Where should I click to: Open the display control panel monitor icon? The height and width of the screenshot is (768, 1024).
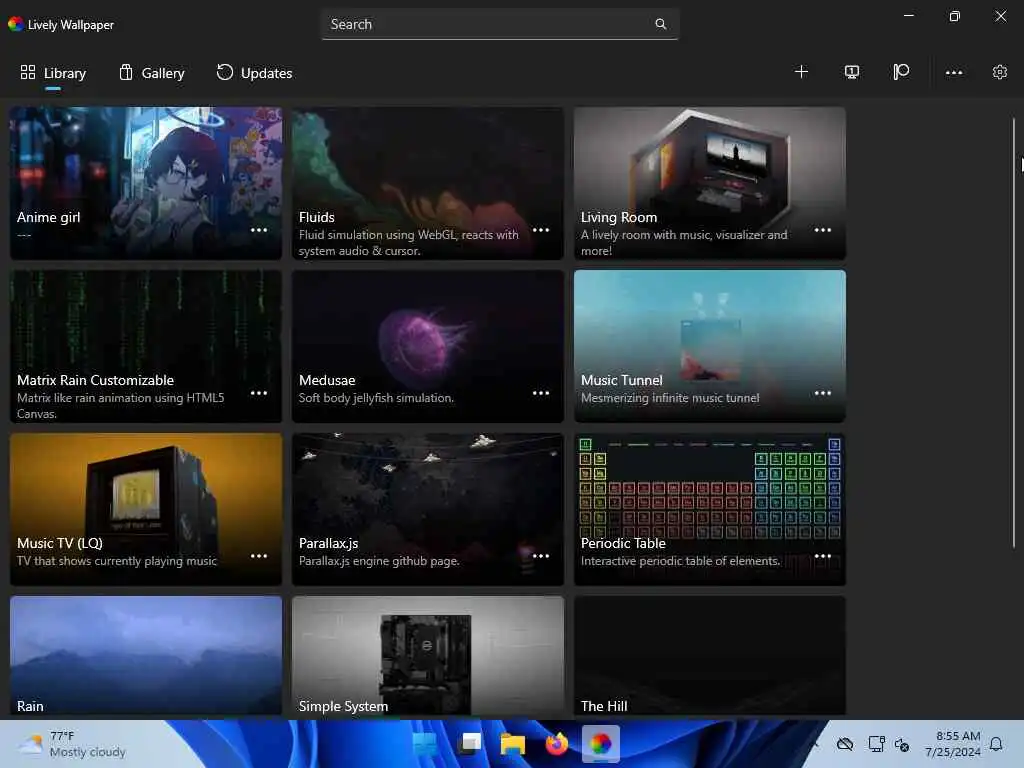(852, 72)
